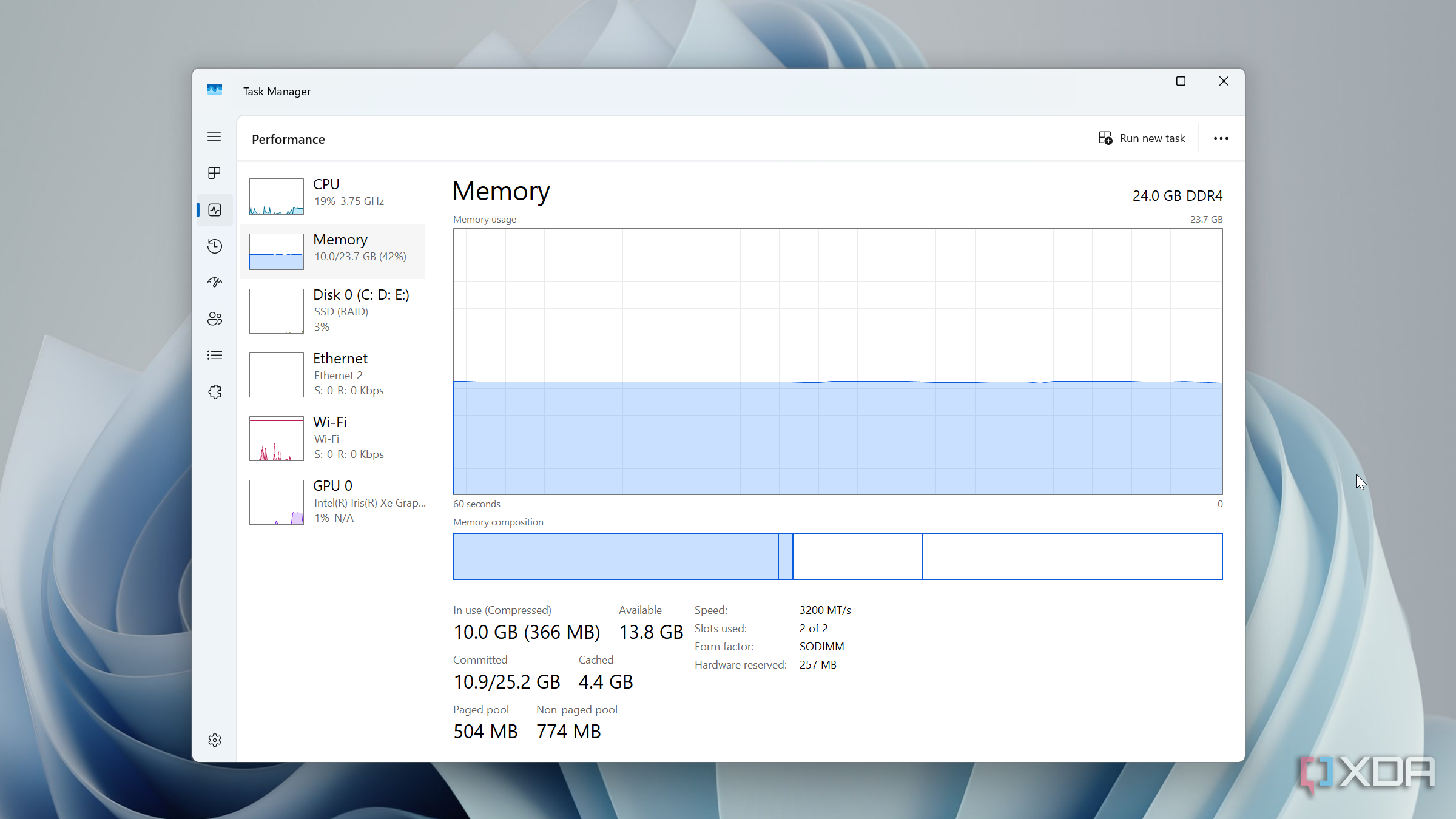This screenshot has height=819, width=1456.
Task: Click the '4.4 GB' cached value
Action: (605, 682)
